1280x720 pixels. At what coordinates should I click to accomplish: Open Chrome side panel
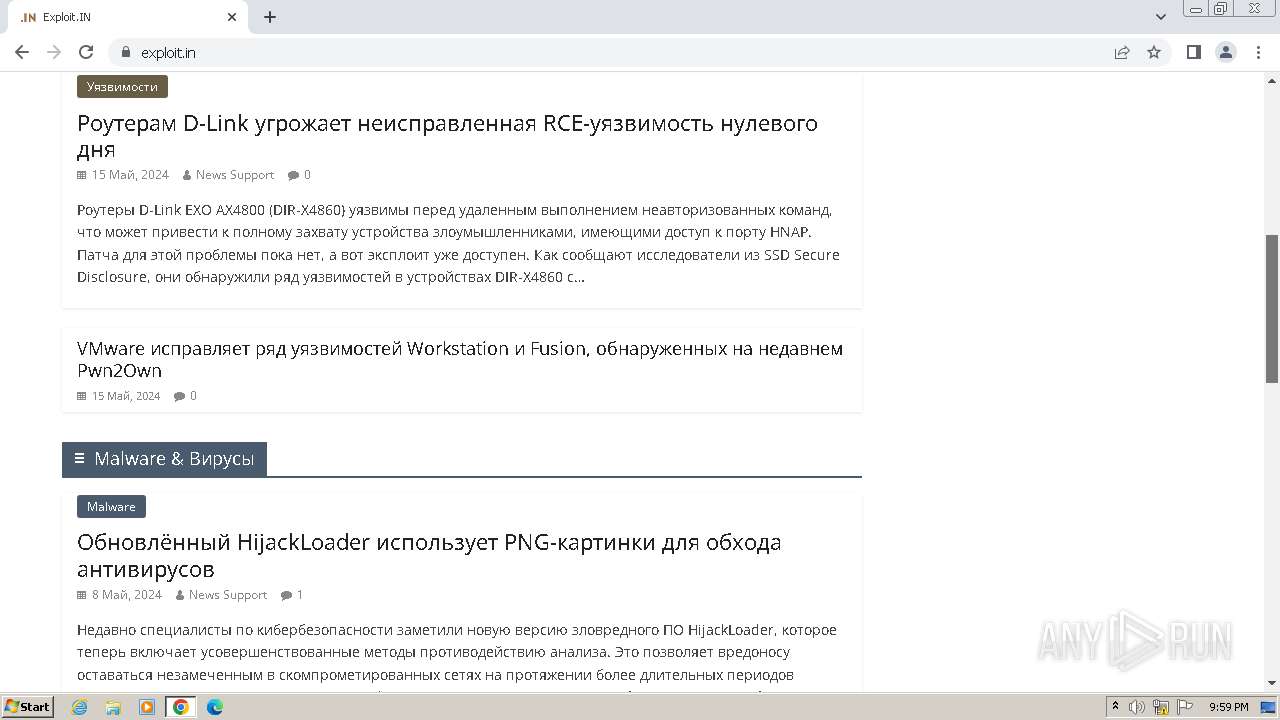coord(1193,52)
